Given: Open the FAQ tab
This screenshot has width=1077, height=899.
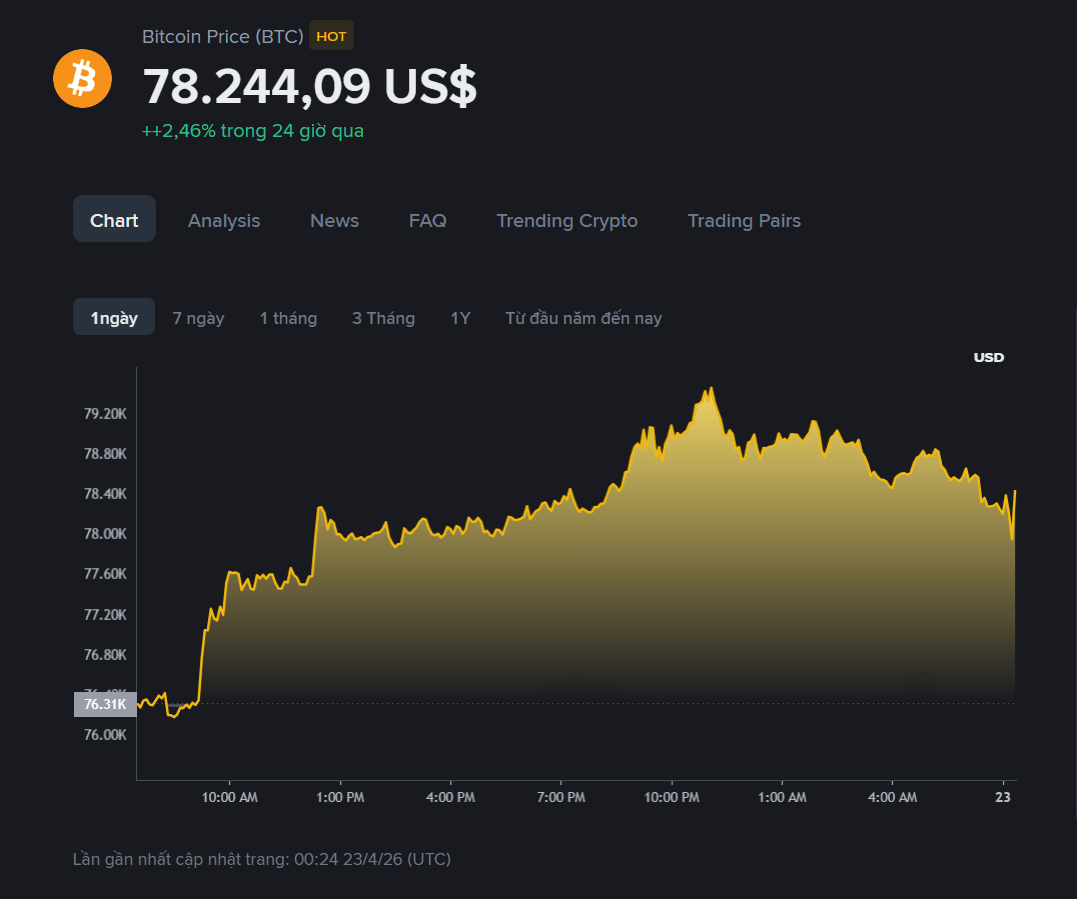Looking at the screenshot, I should click(427, 220).
